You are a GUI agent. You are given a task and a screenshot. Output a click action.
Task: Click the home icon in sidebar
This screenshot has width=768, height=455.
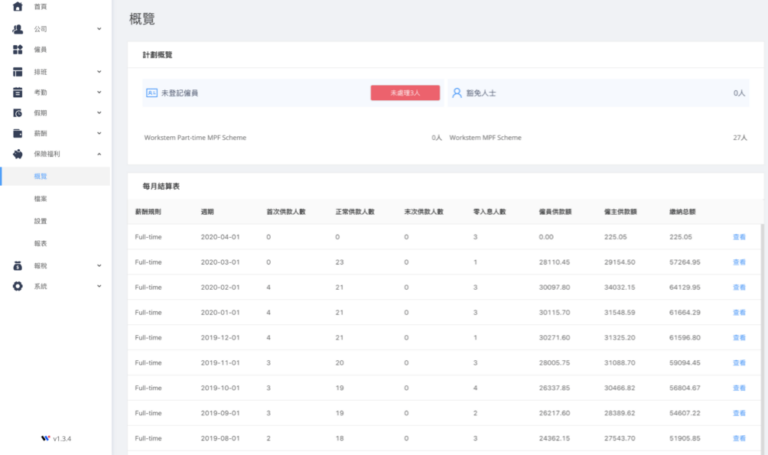pyautogui.click(x=17, y=7)
